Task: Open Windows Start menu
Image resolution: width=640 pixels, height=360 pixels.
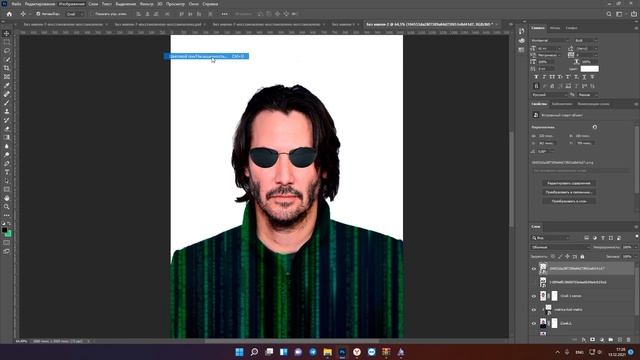Action: coord(239,352)
